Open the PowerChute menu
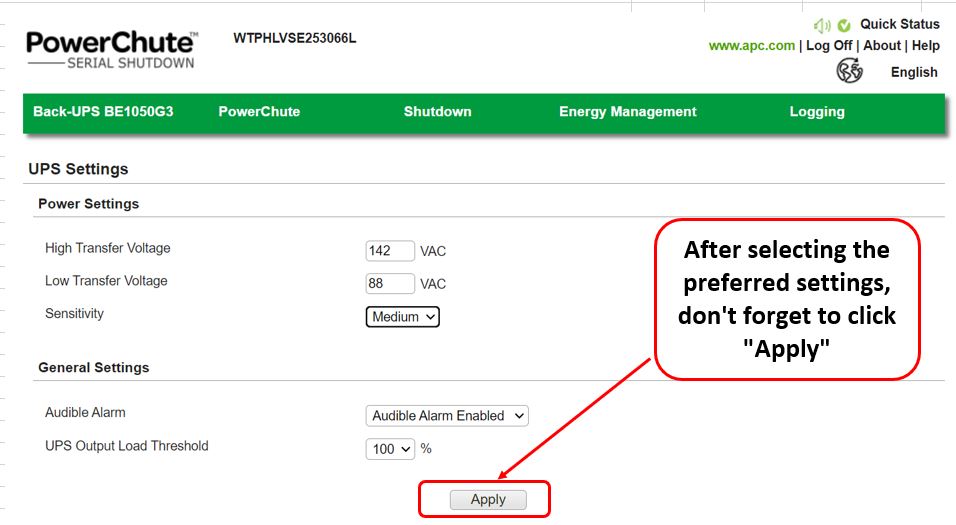The image size is (956, 525). [259, 112]
